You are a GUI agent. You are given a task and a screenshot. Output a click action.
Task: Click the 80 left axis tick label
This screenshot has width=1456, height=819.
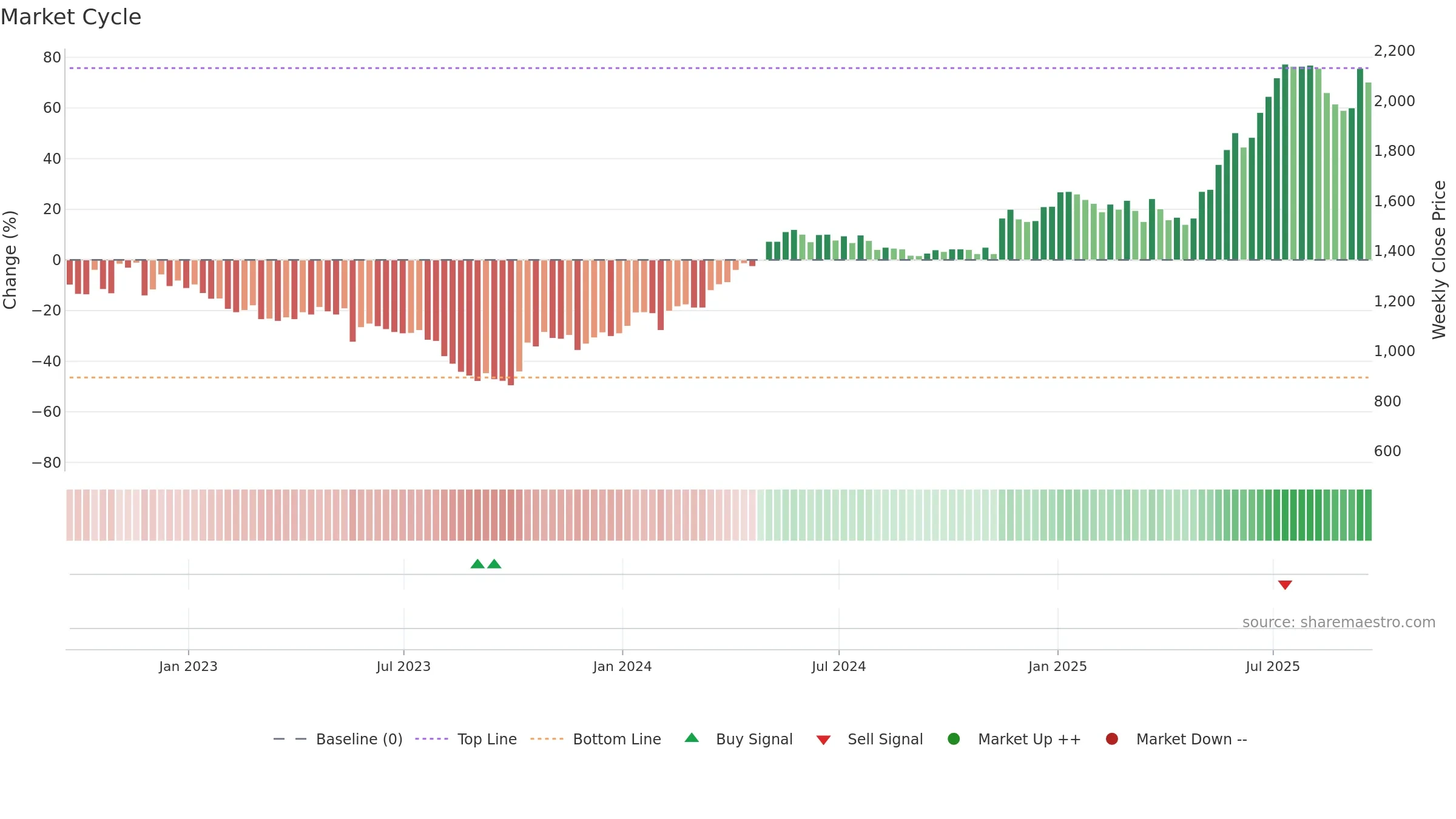[52, 57]
